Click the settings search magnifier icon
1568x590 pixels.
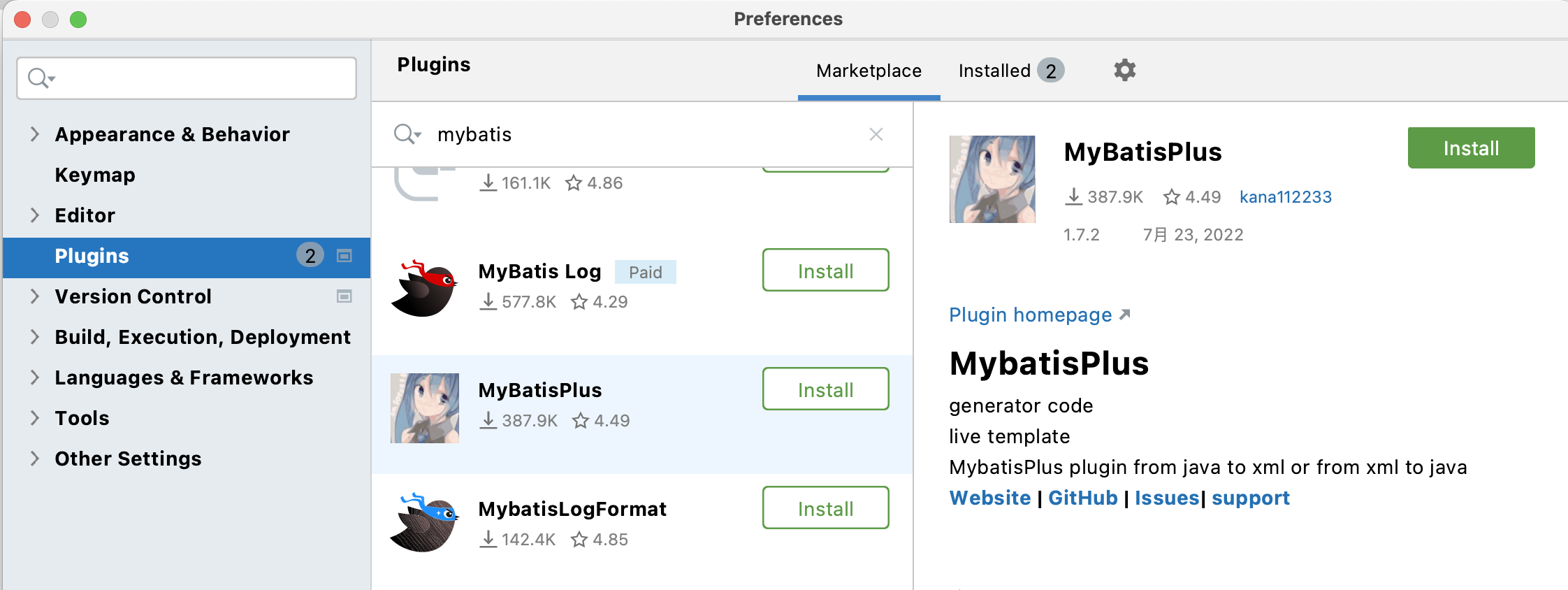(x=41, y=78)
